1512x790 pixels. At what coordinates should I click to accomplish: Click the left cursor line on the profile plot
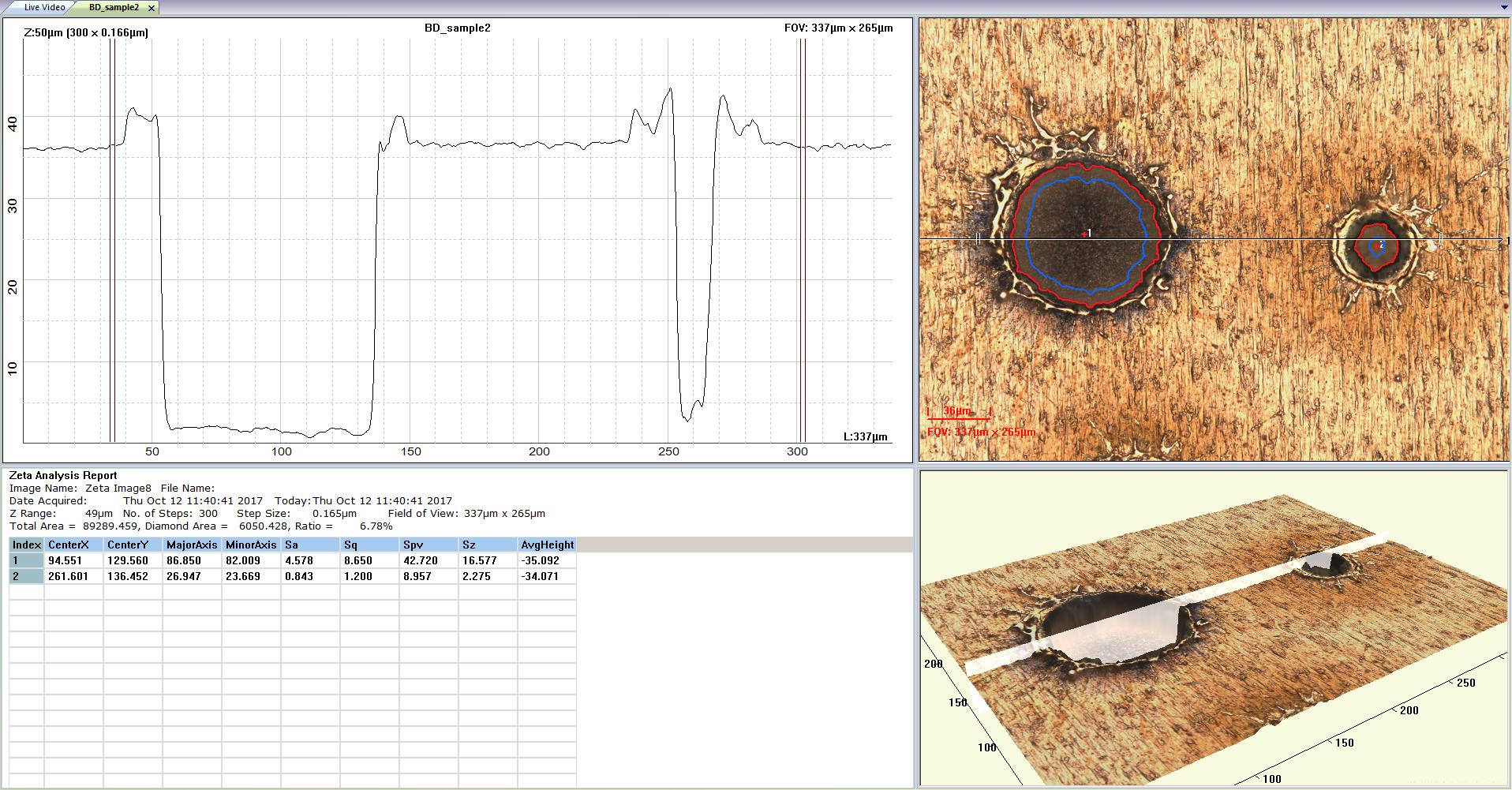click(x=110, y=237)
